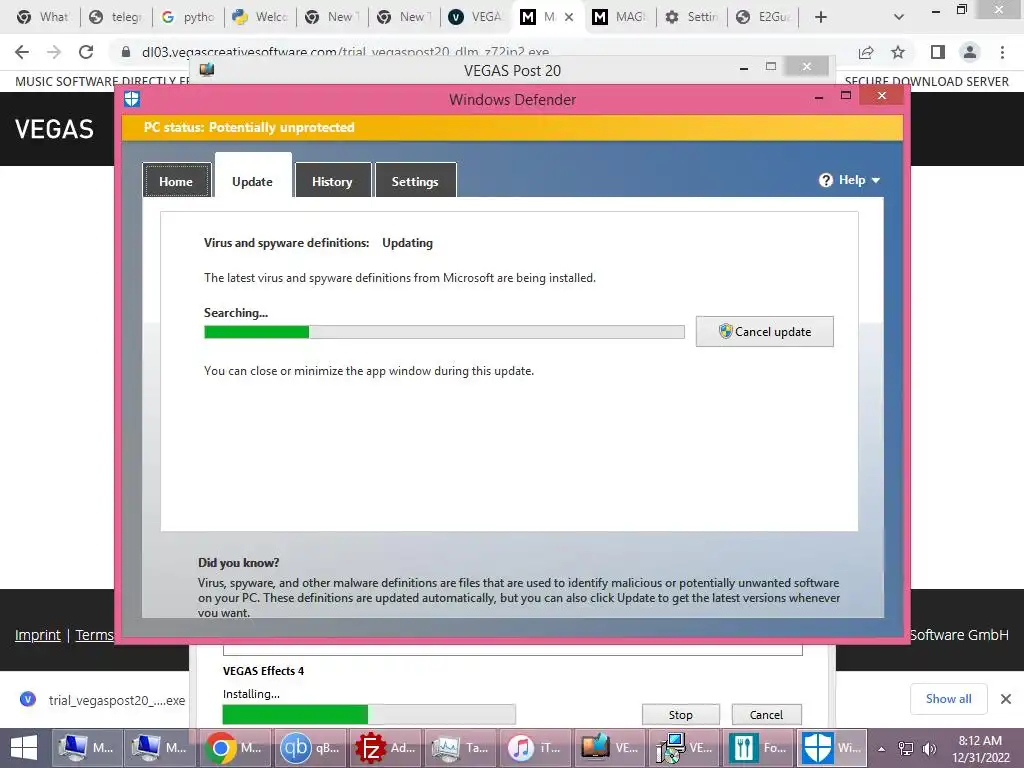Open Windows Defender from the taskbar
Screen dimensions: 1024x768
point(833,748)
